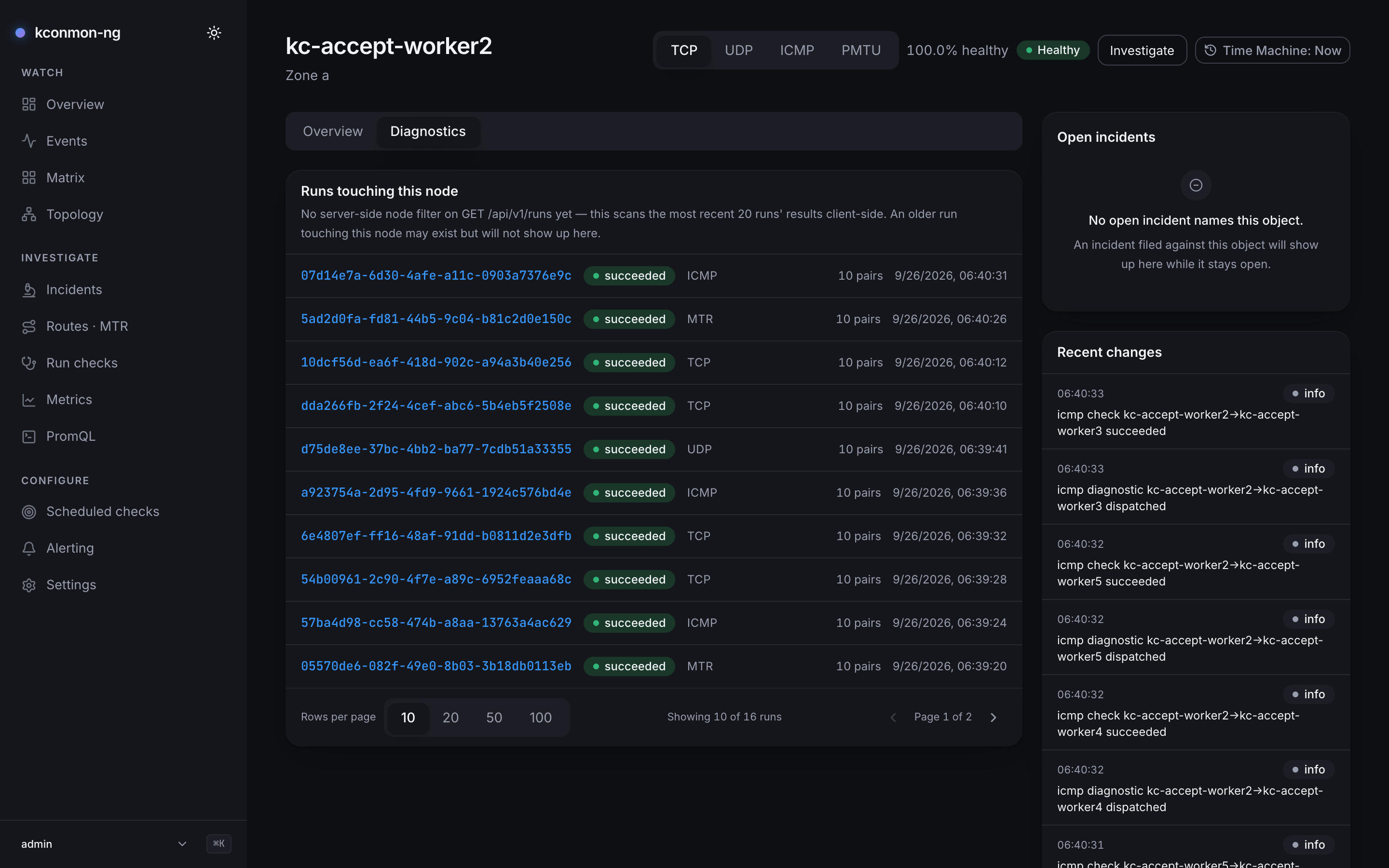Click the Time Machine clock icon
1389x868 pixels.
point(1210,50)
